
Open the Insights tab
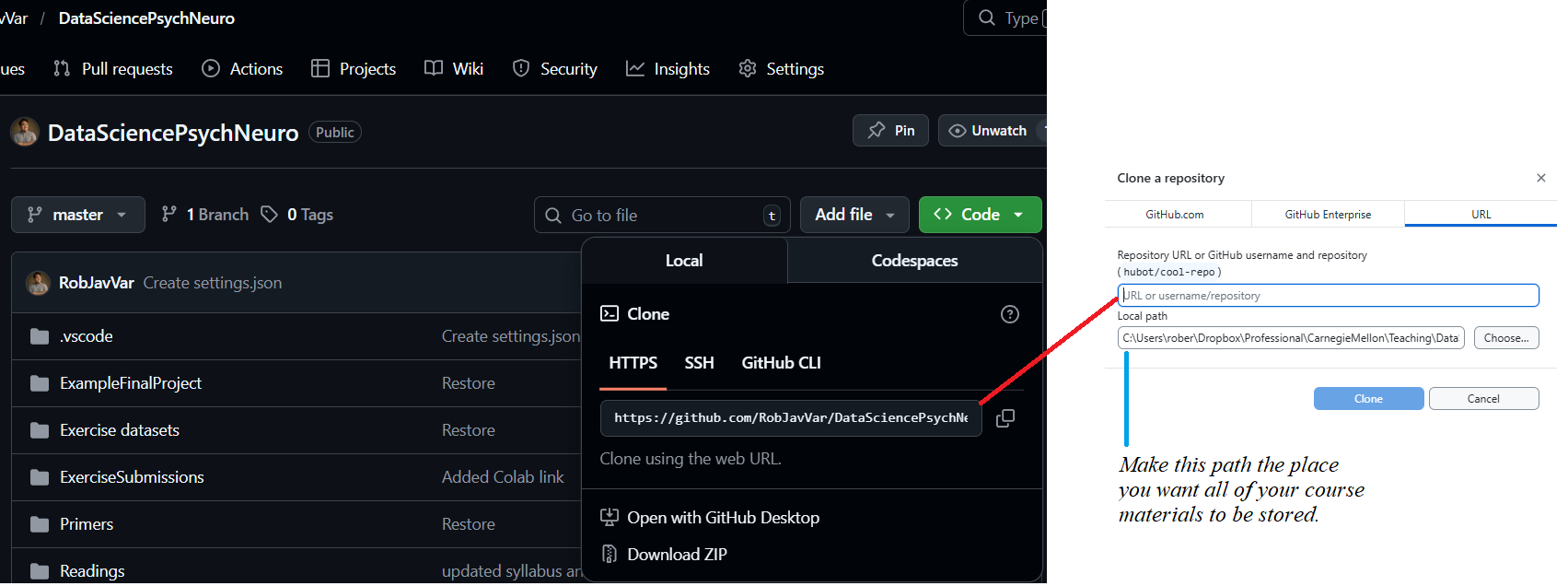click(668, 69)
